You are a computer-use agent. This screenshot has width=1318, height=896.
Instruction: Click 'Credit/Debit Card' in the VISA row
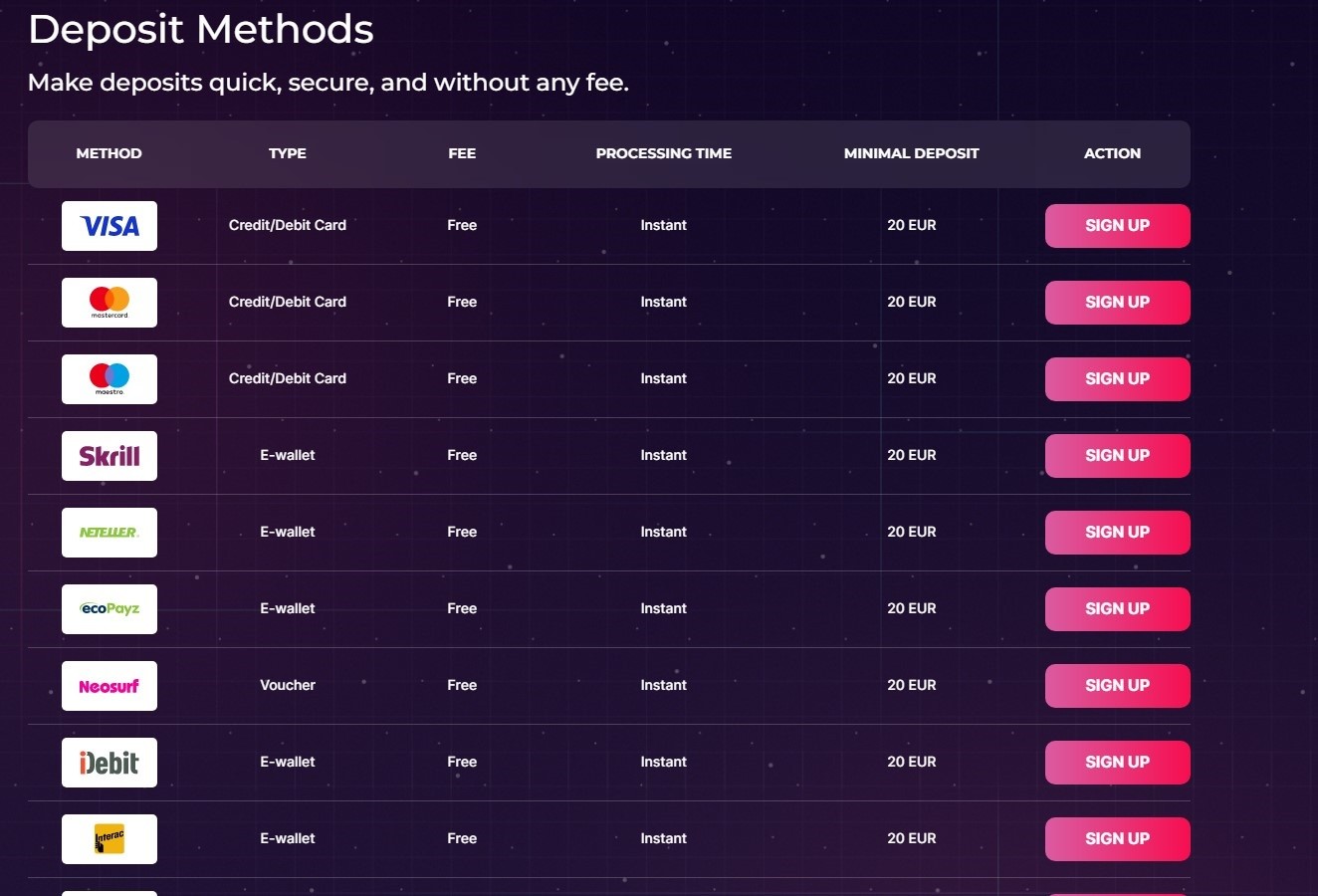[x=288, y=225]
